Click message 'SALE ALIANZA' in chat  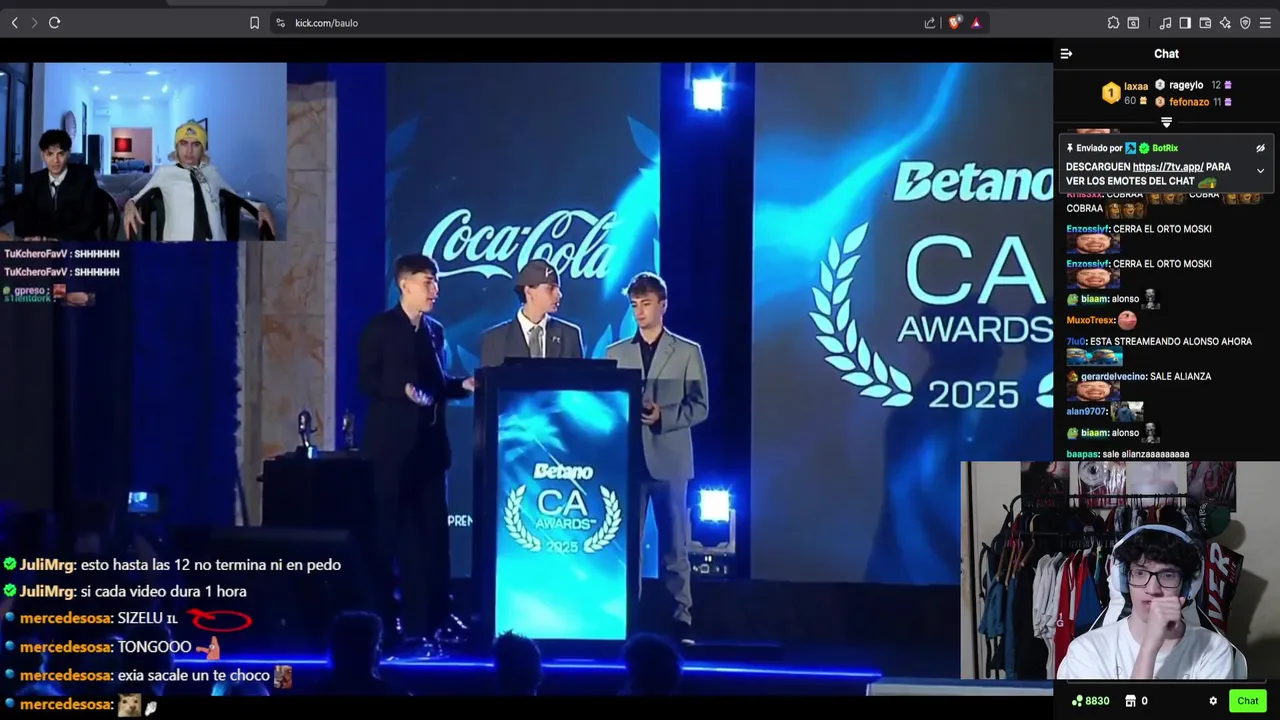point(1183,376)
